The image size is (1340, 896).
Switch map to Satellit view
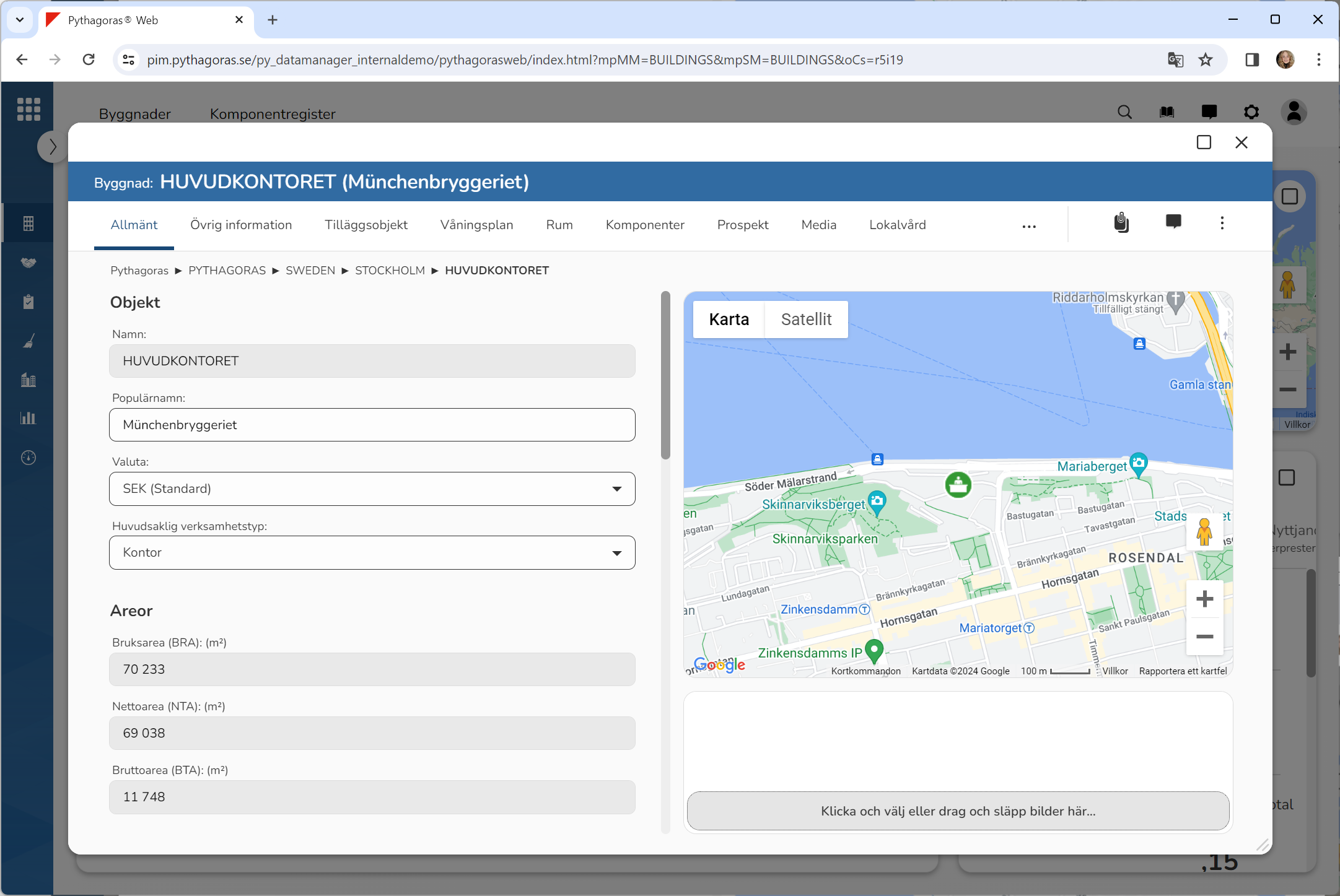806,320
